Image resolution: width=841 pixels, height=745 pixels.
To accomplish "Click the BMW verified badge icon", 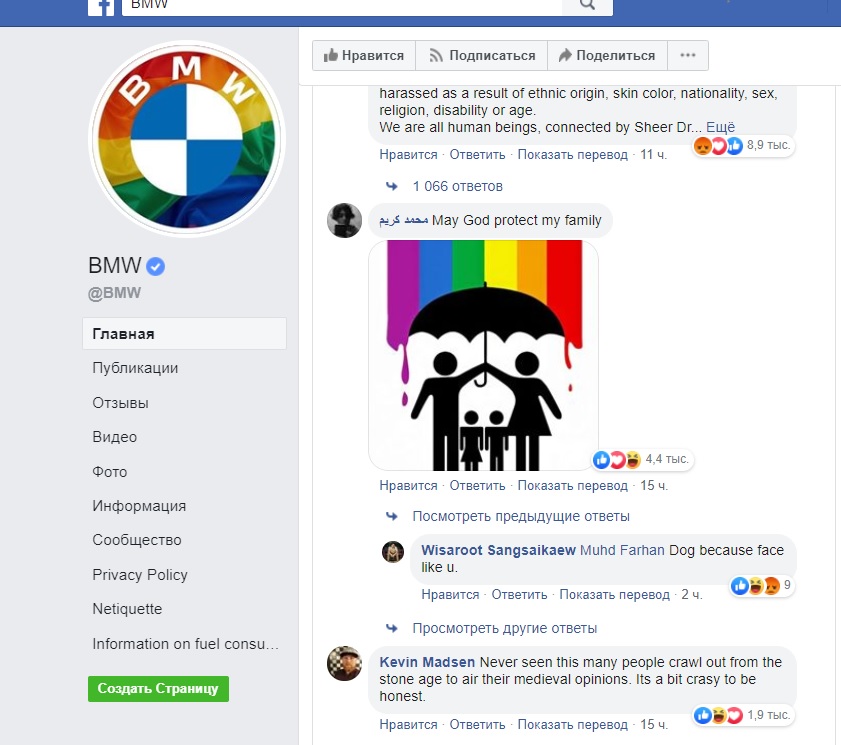I will (x=156, y=266).
